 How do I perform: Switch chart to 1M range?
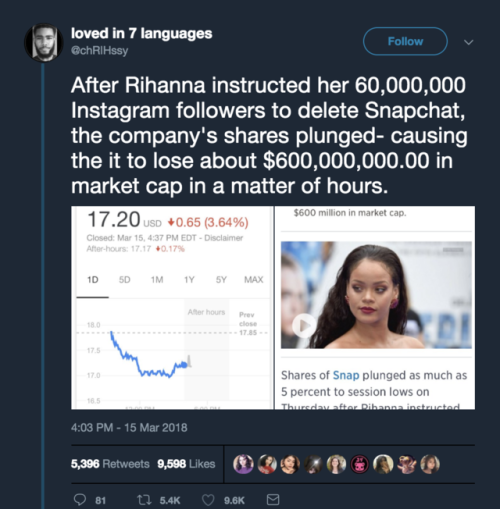(x=157, y=279)
